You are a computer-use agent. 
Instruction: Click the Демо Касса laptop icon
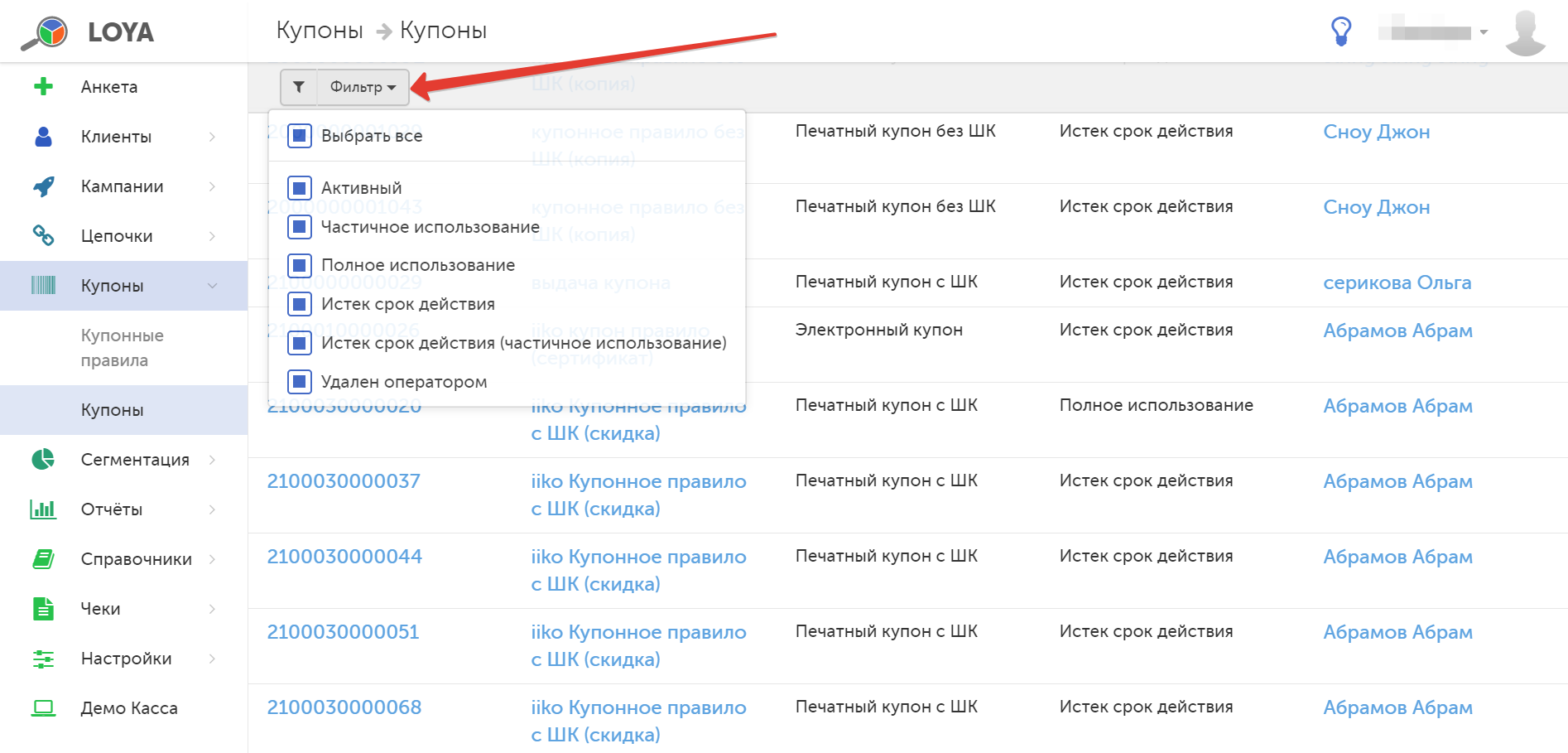43,708
